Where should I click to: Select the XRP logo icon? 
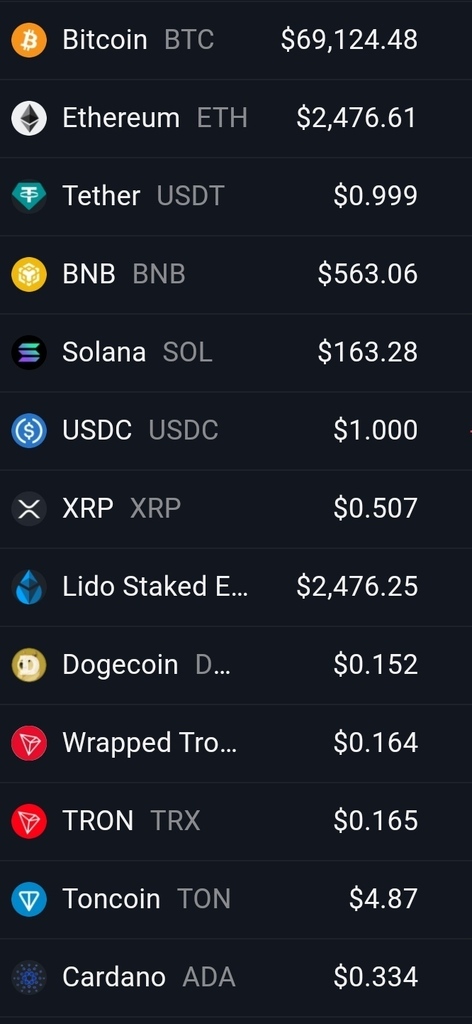29,508
